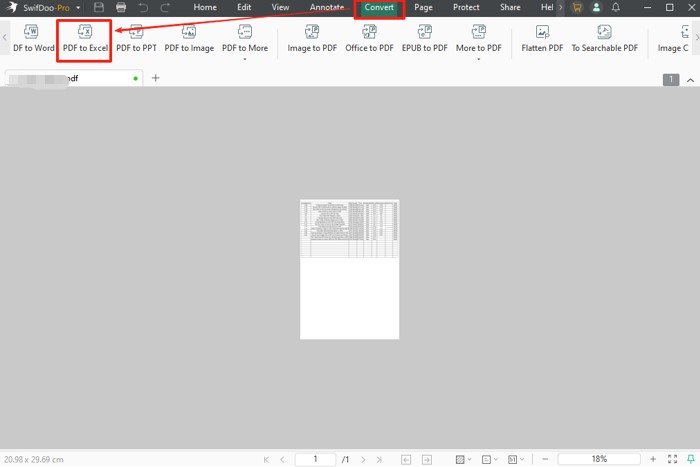Viewport: 700px width, 467px height.
Task: Go to previous view
Action: (406, 459)
